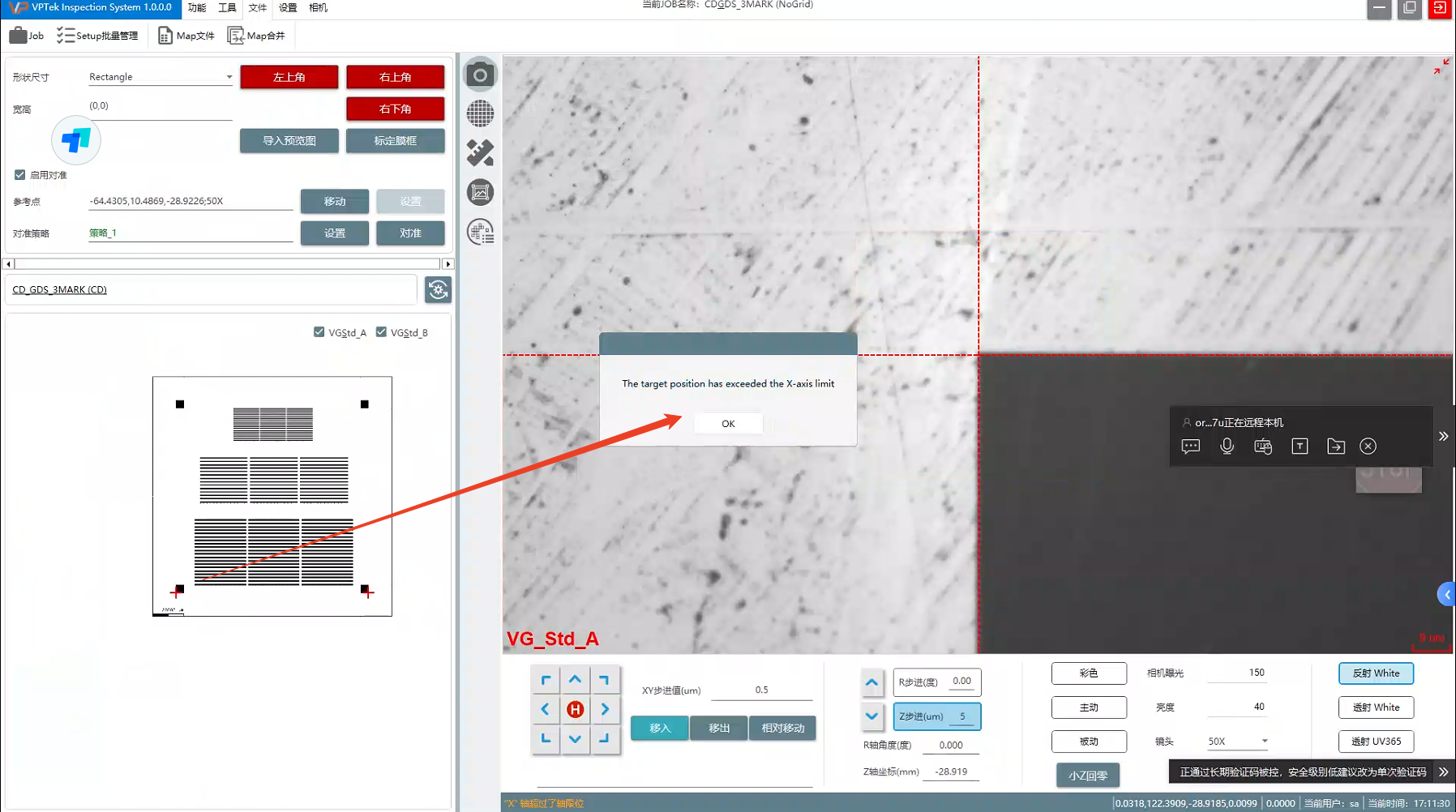
Task: Open the 相机 menu
Action: pos(318,7)
